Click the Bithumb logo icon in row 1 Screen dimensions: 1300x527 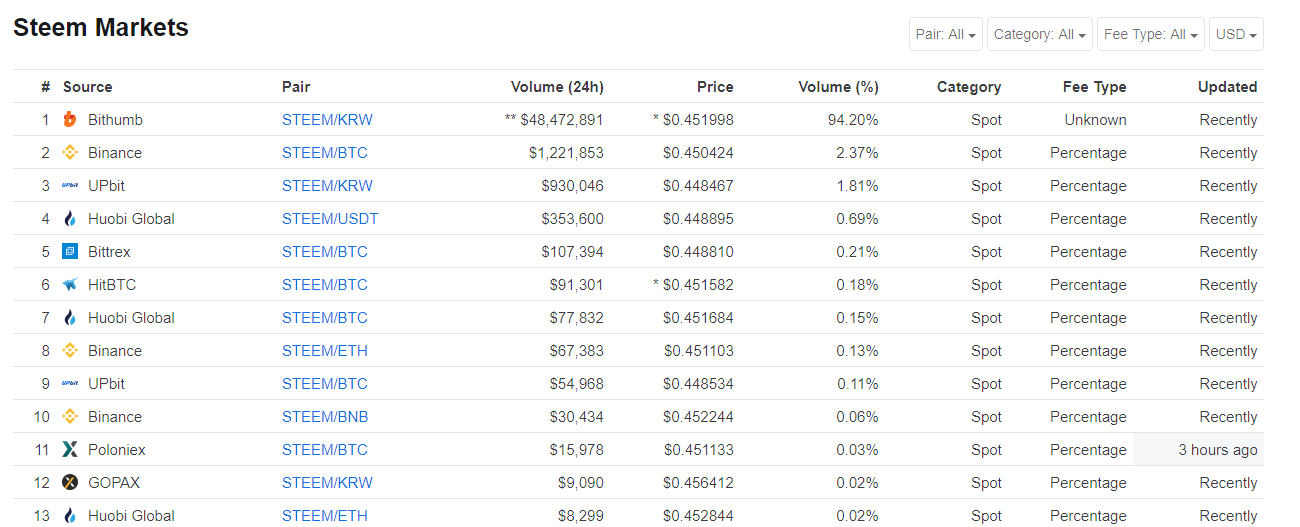[70, 120]
